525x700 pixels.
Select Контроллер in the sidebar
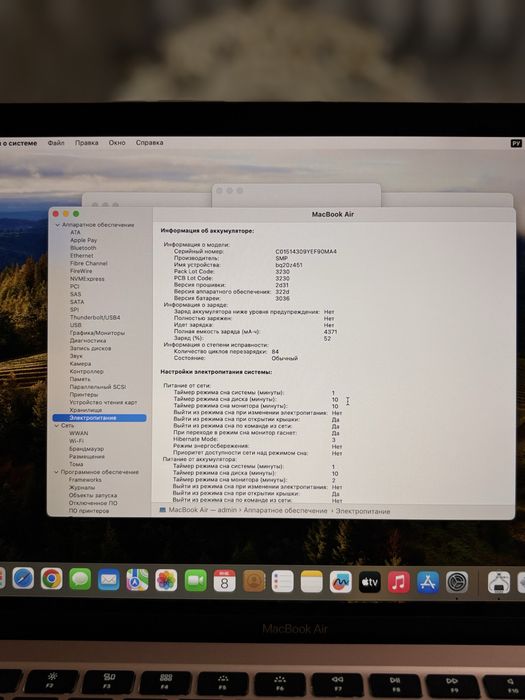87,371
